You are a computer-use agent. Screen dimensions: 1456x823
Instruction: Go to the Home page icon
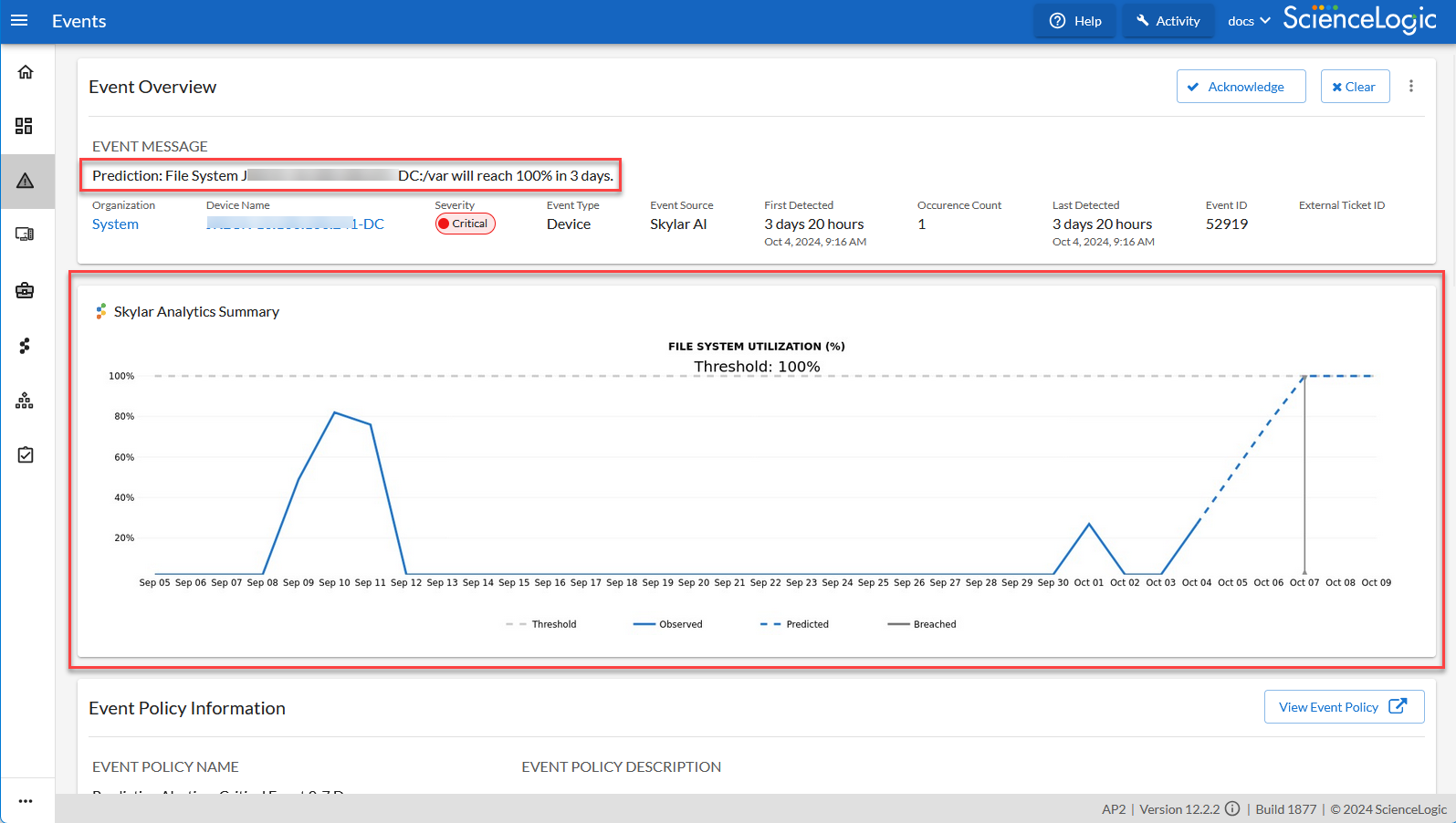tap(26, 72)
